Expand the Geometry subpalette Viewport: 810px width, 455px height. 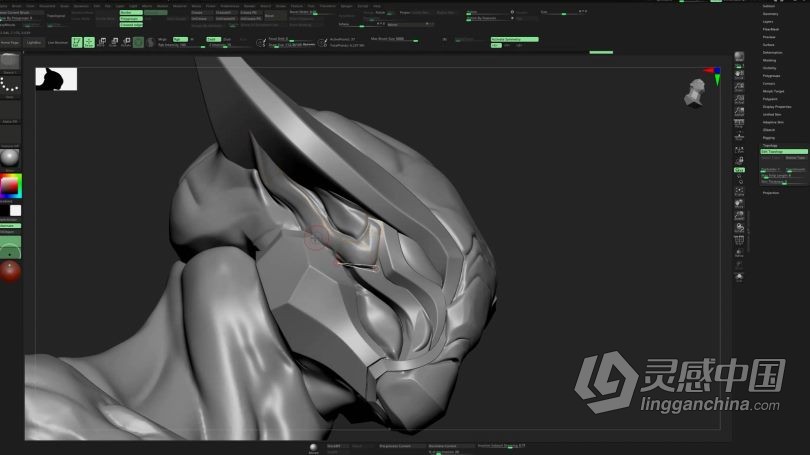pos(770,14)
